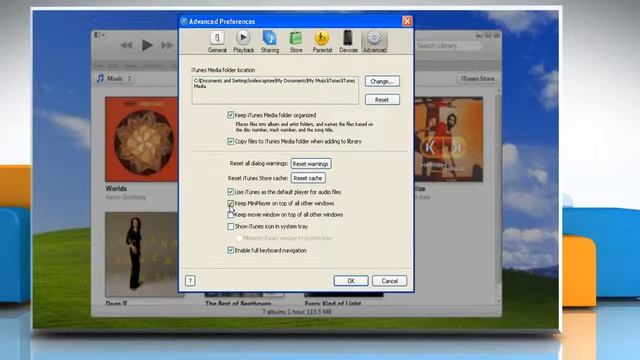Cancel the preferences dialog
Image resolution: width=640 pixels, height=360 pixels.
point(389,281)
